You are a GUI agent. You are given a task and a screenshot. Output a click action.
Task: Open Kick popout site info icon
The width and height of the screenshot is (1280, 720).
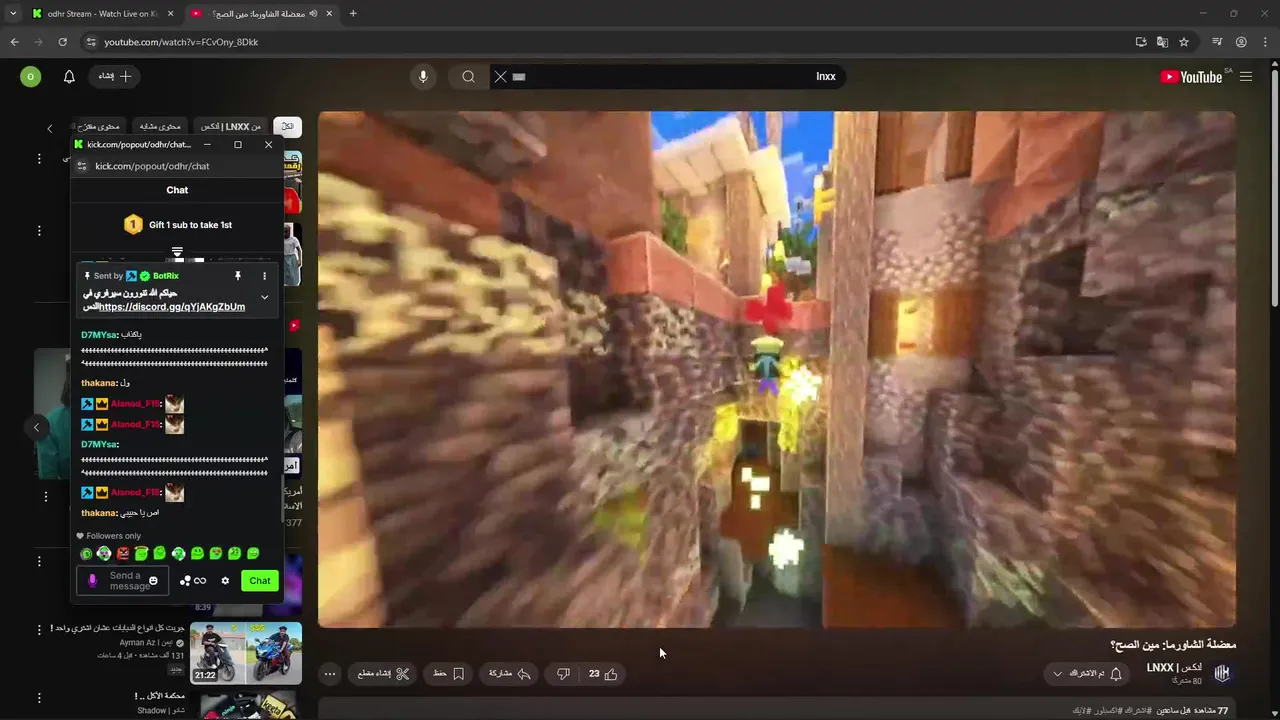[82, 166]
